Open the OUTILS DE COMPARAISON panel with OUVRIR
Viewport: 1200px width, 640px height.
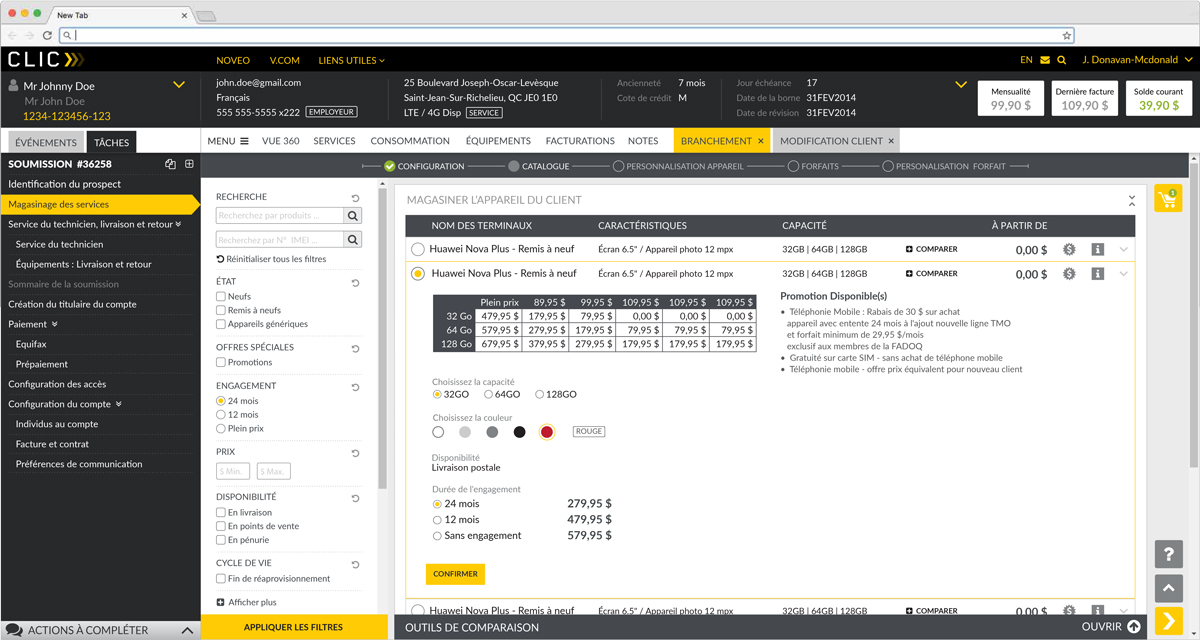coord(1111,627)
